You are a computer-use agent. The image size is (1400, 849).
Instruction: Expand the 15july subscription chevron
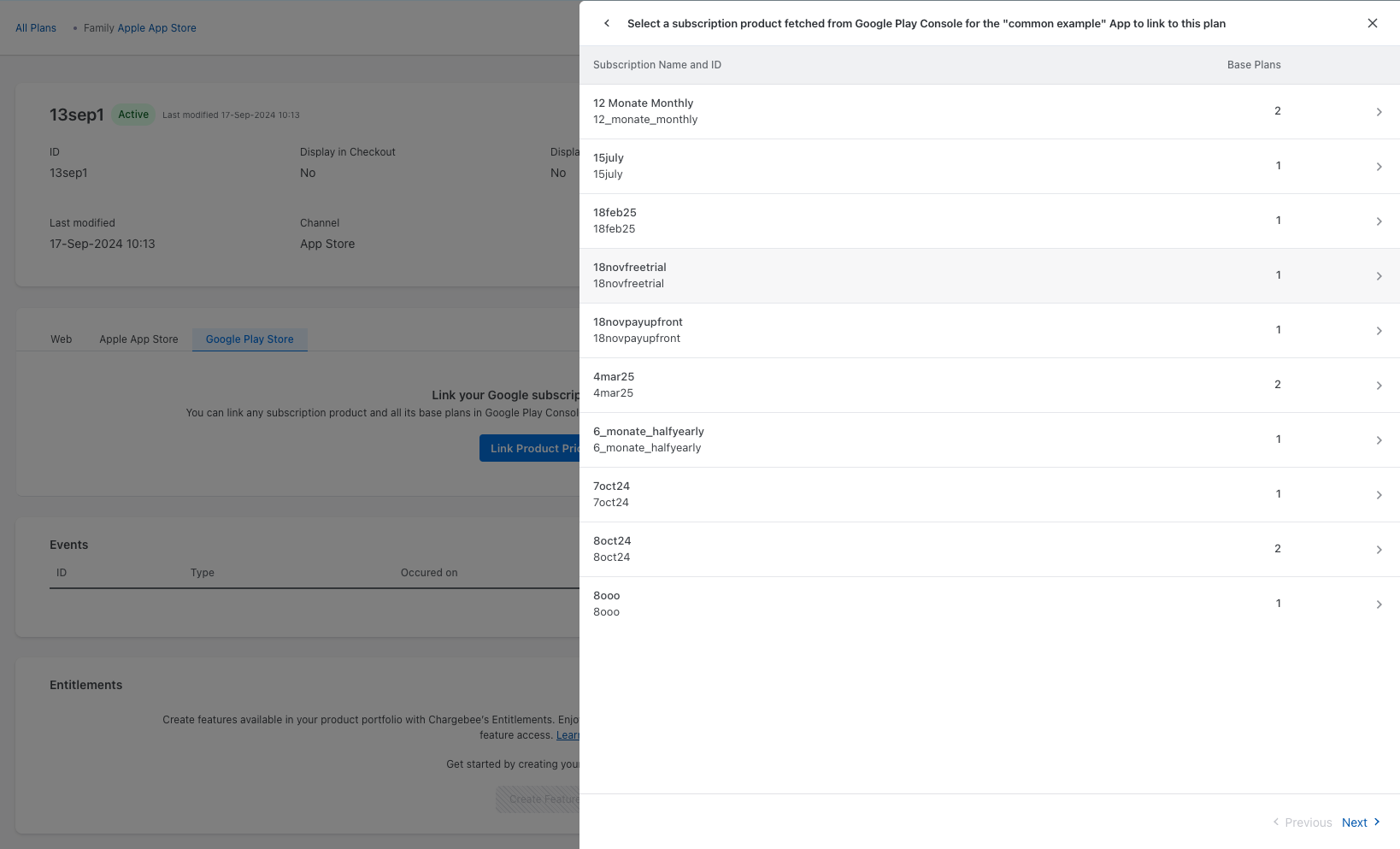tap(1379, 167)
